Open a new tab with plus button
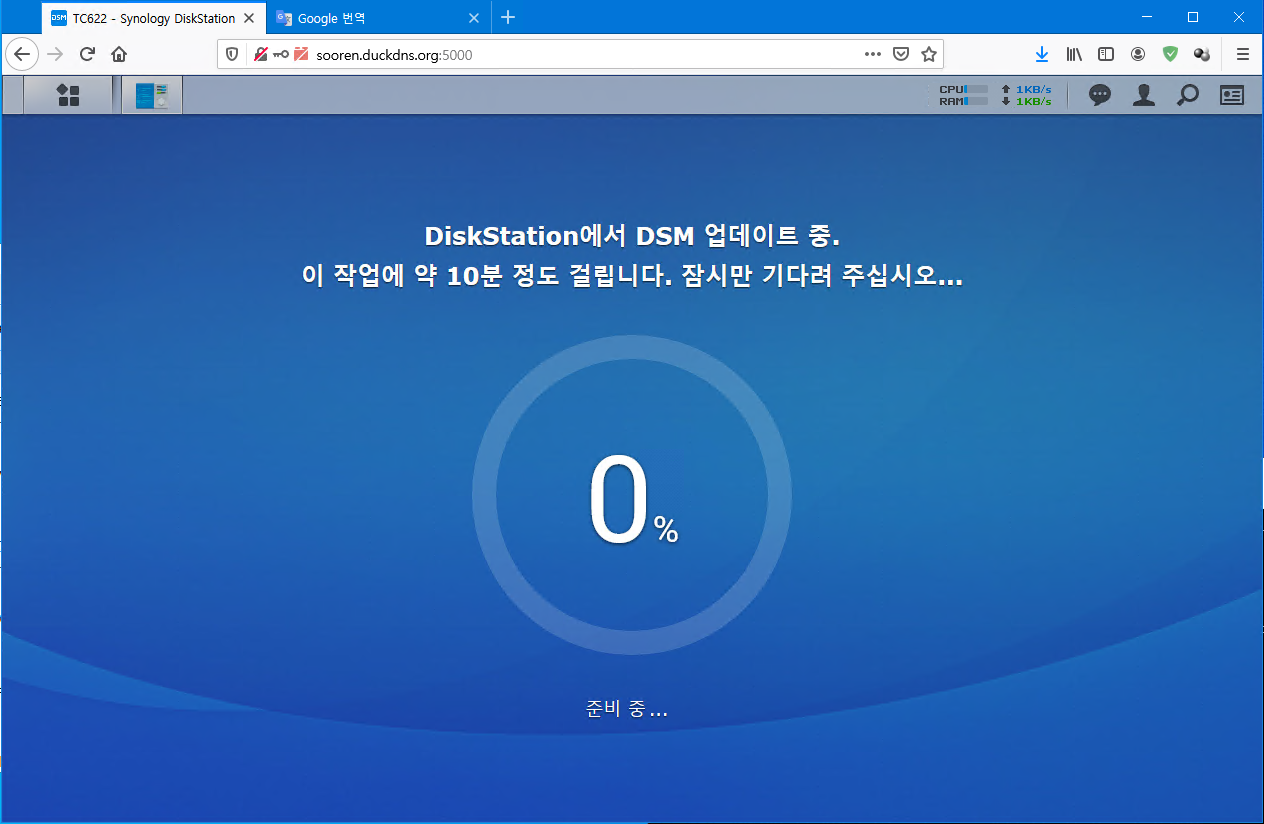This screenshot has width=1264, height=824. click(508, 17)
